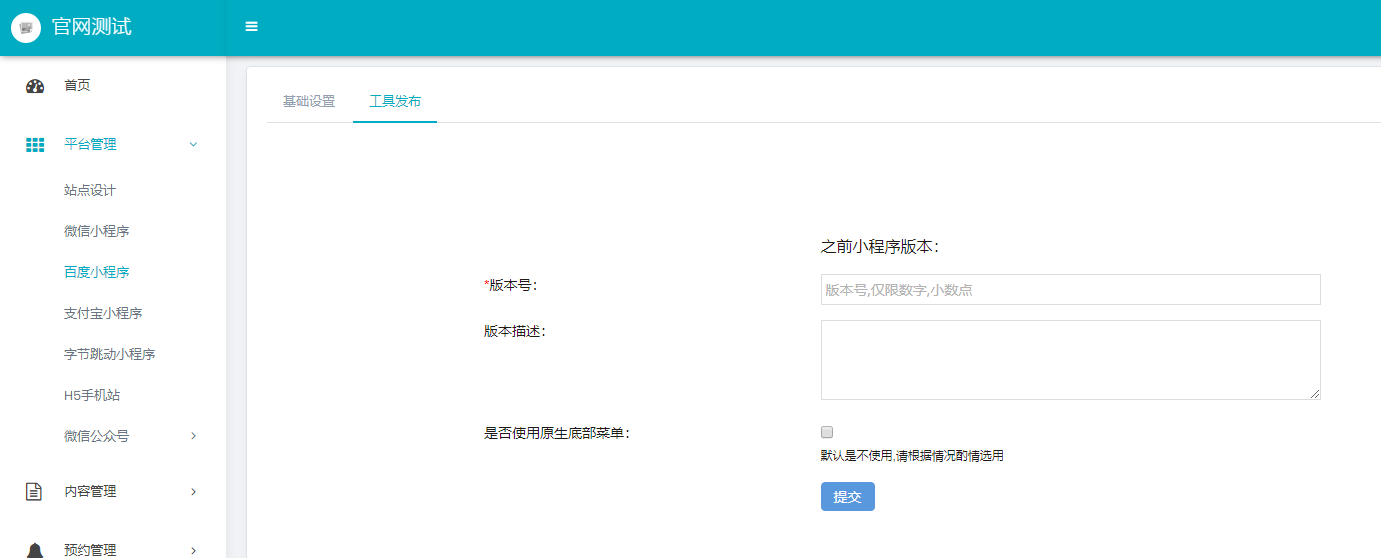The image size is (1381, 558).
Task: Switch to the 基础设置 tab
Action: [309, 101]
